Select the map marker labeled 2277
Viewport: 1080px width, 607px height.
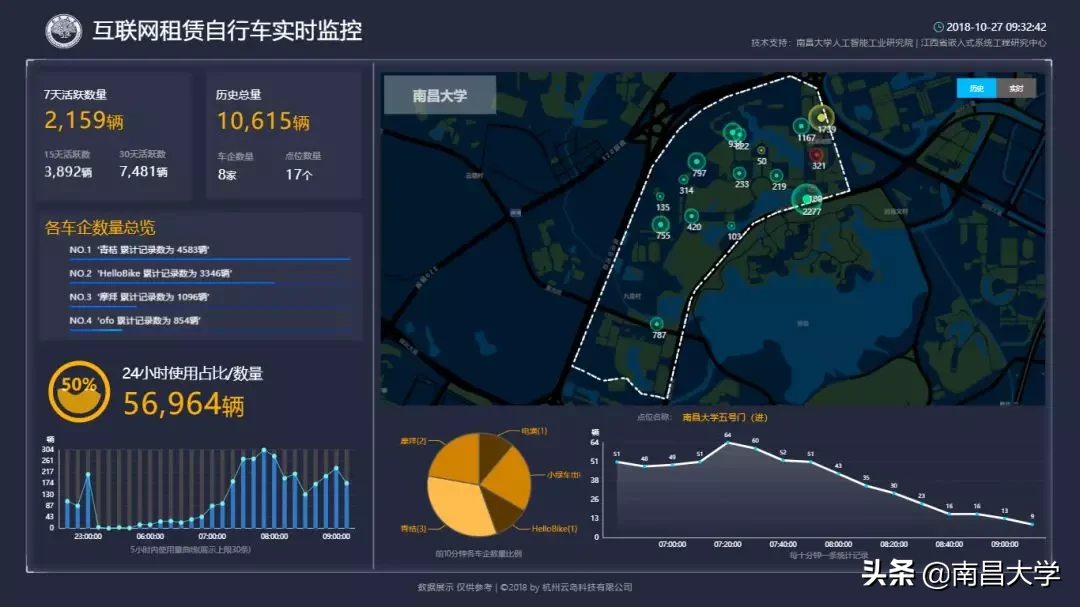click(x=807, y=199)
